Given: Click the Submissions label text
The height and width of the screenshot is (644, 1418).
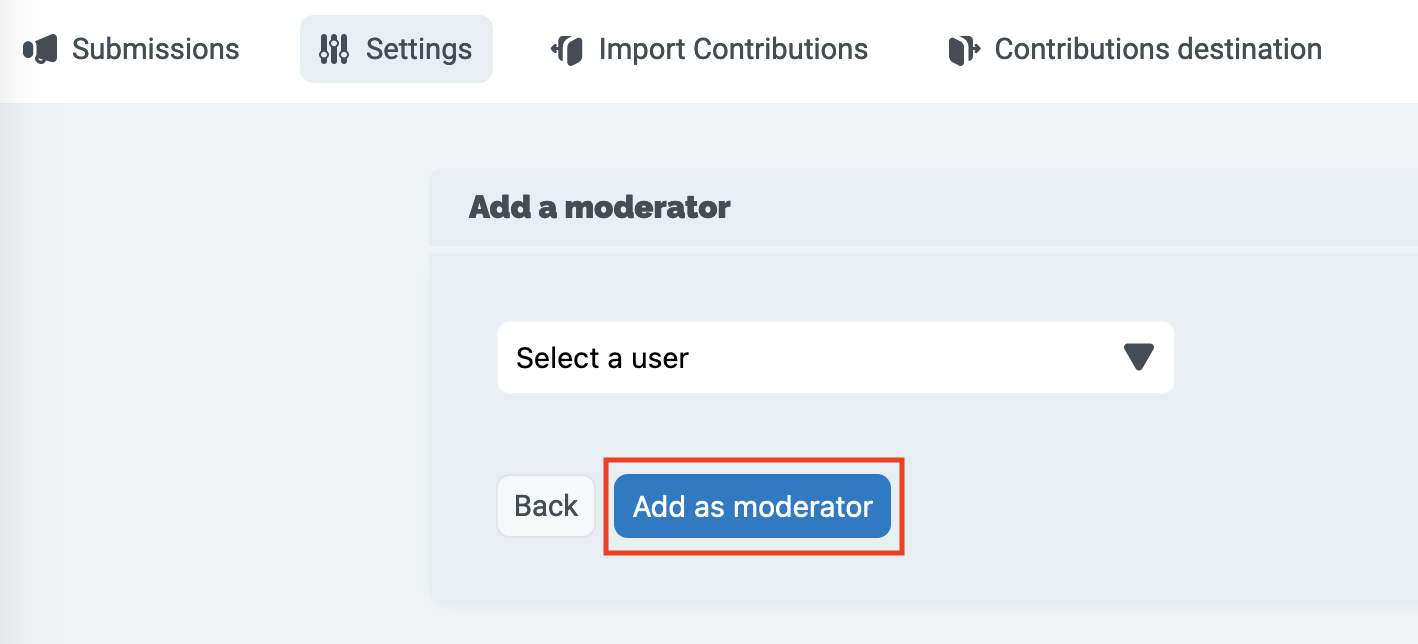Looking at the screenshot, I should 155,49.
